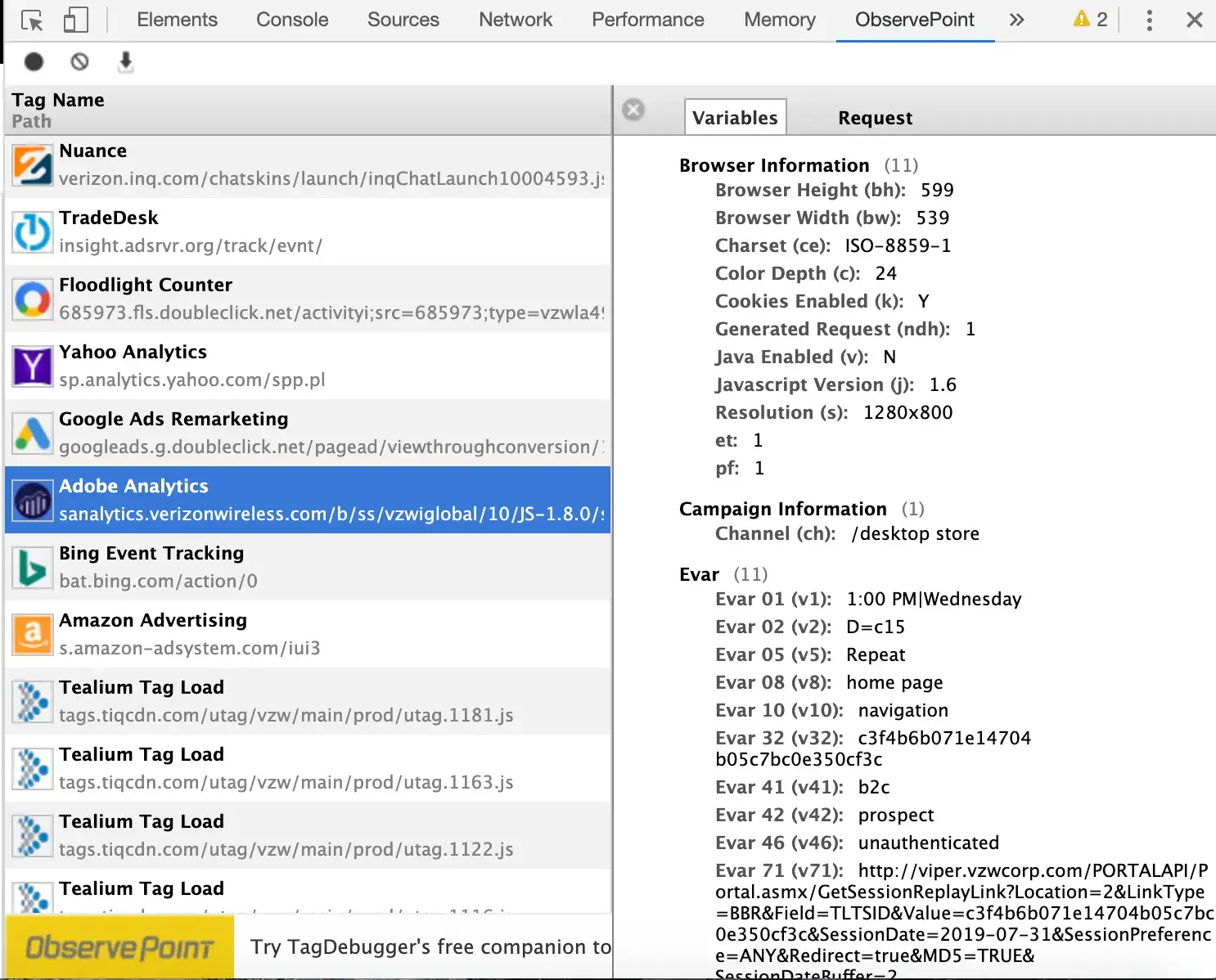Open the DevTools three-dot options menu
This screenshot has height=980, width=1216.
pyautogui.click(x=1149, y=20)
